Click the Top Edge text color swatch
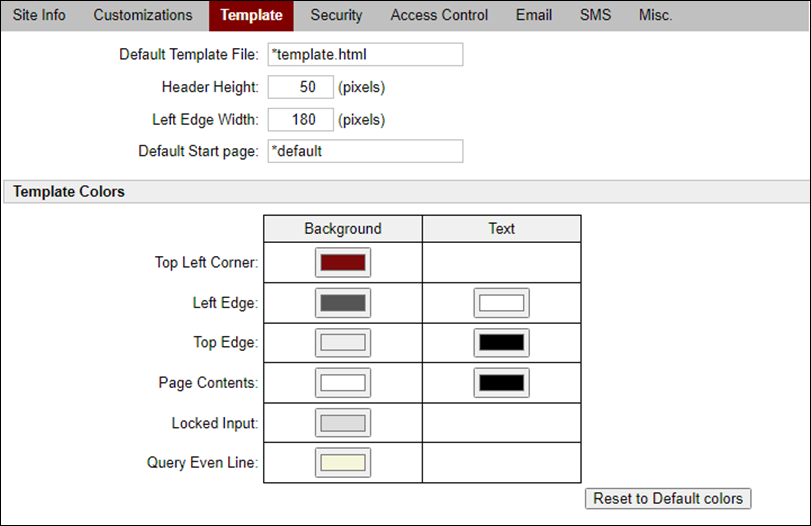 501,343
